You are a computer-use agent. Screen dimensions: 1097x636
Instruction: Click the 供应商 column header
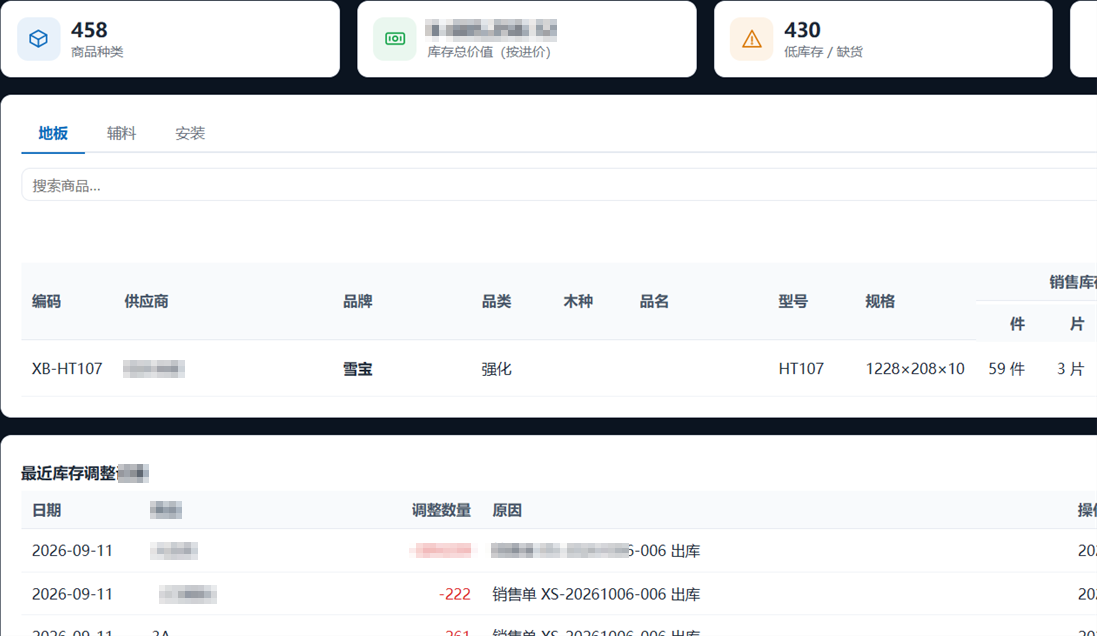146,302
